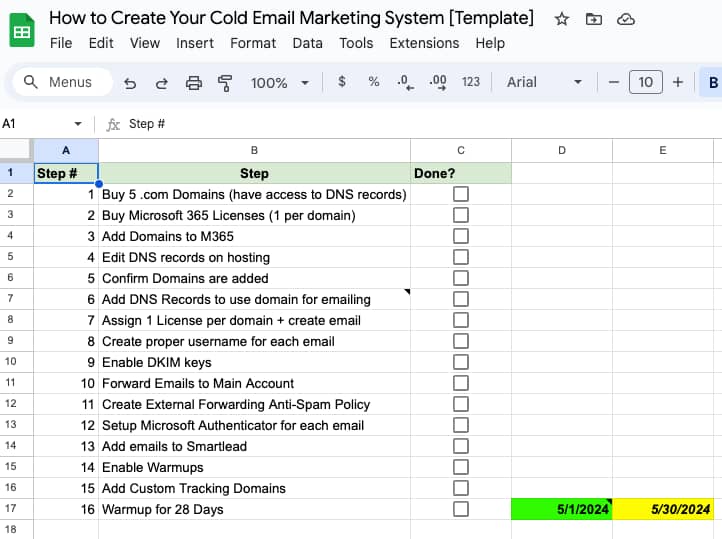Select the green 5/1/2024 cell

[562, 509]
